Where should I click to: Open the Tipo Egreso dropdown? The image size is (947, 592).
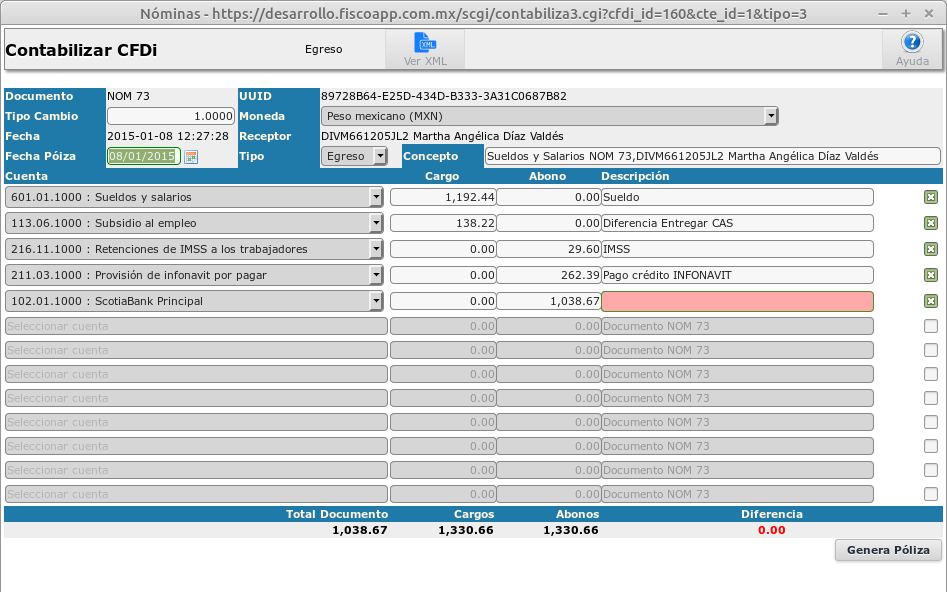click(379, 156)
